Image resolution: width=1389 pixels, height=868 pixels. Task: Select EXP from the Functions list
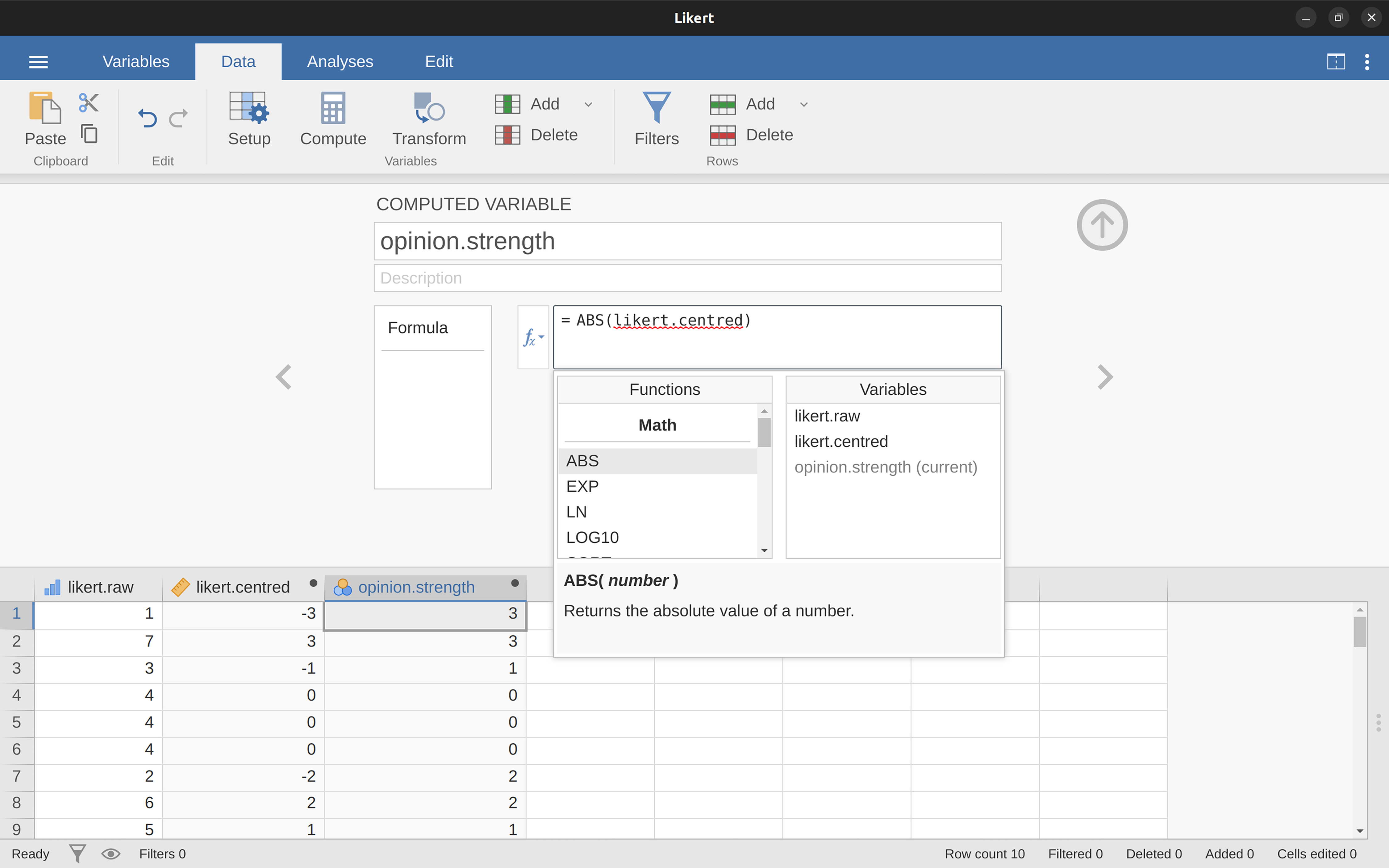pyautogui.click(x=582, y=486)
